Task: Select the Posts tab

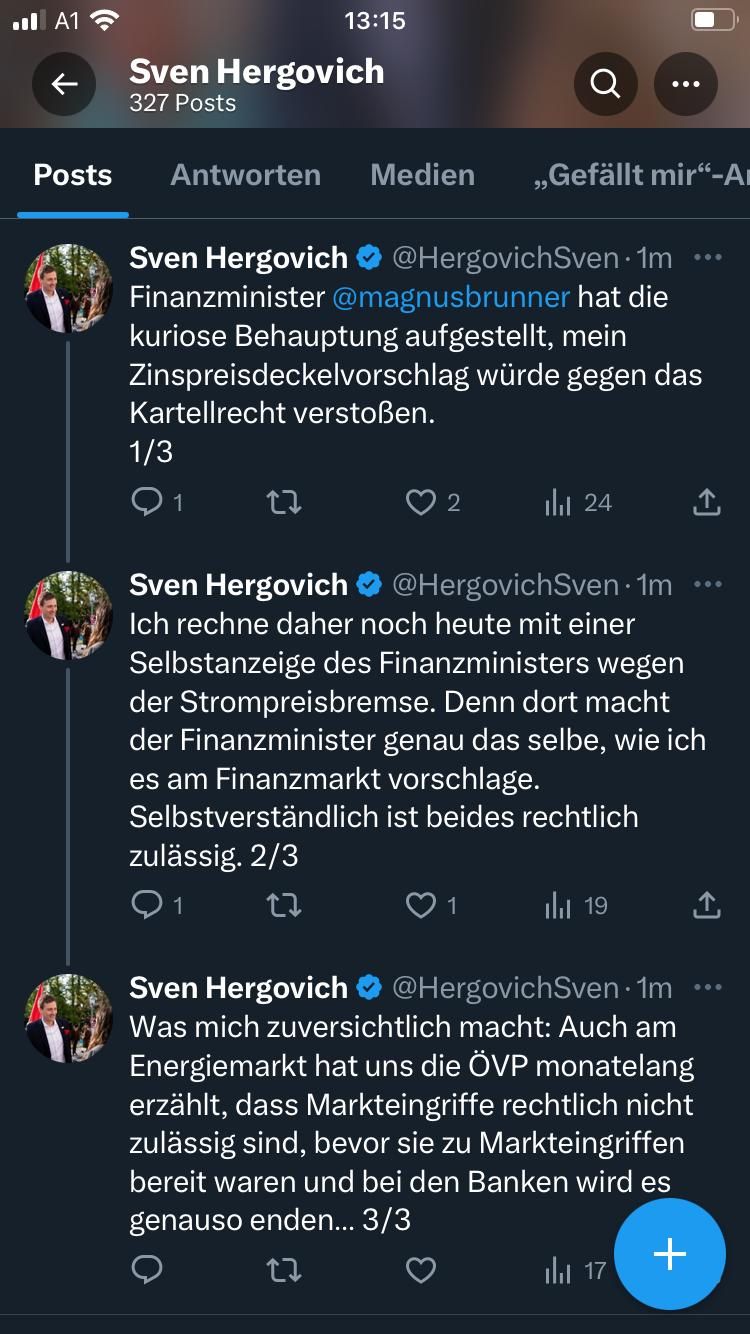Action: pyautogui.click(x=72, y=175)
